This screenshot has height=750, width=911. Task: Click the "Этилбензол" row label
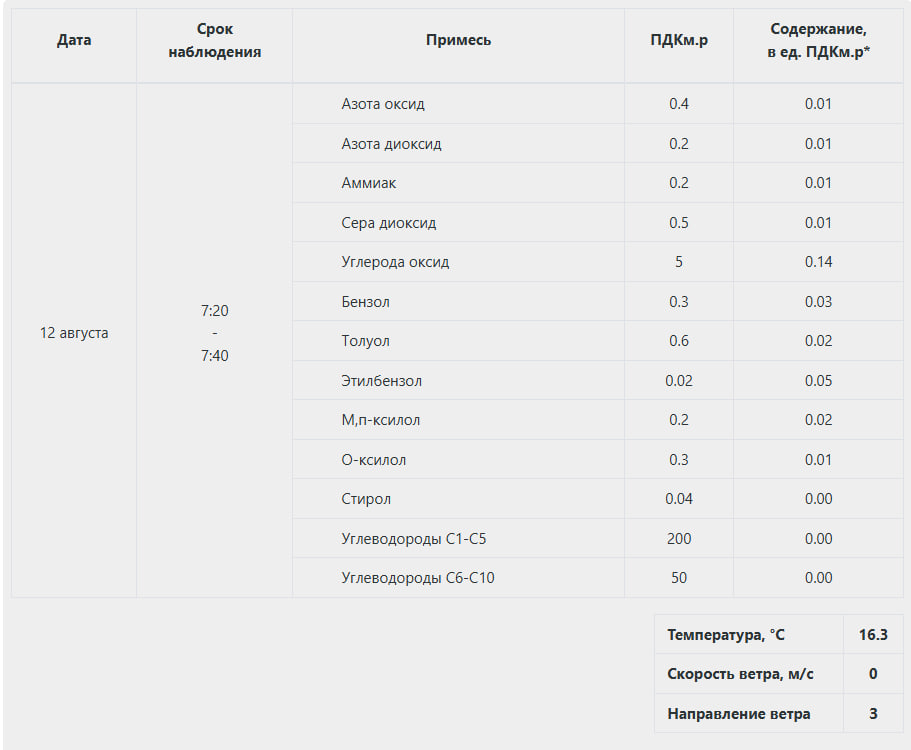(381, 381)
